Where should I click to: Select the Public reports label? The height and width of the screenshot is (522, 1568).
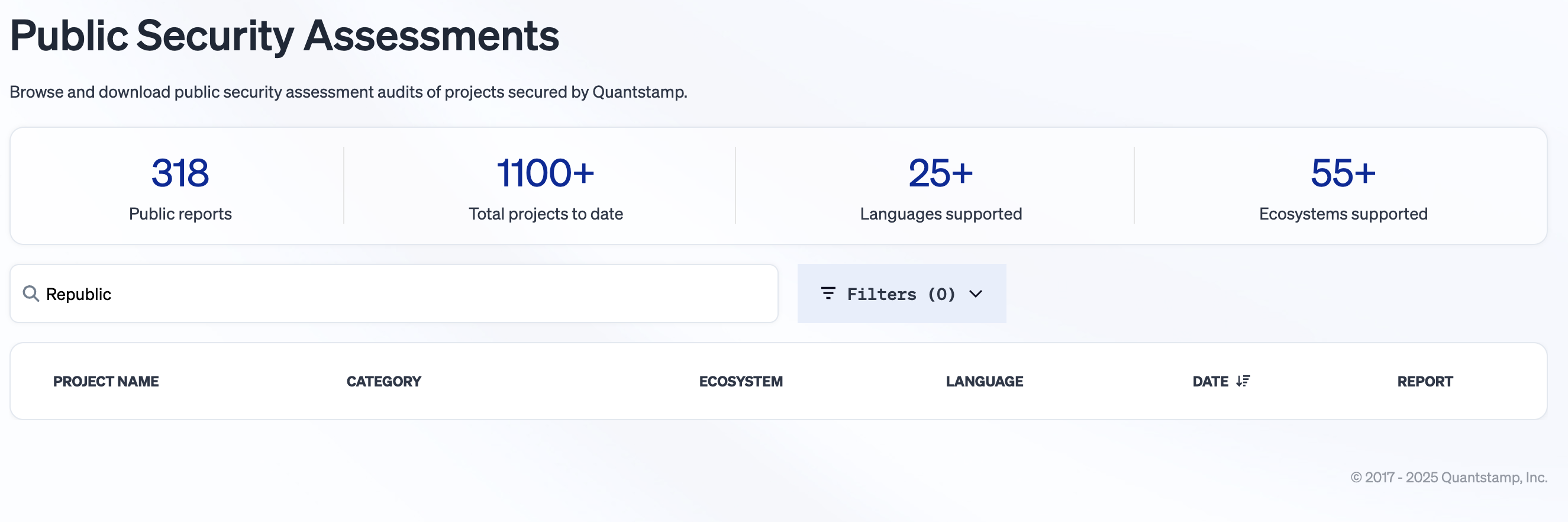click(x=180, y=214)
